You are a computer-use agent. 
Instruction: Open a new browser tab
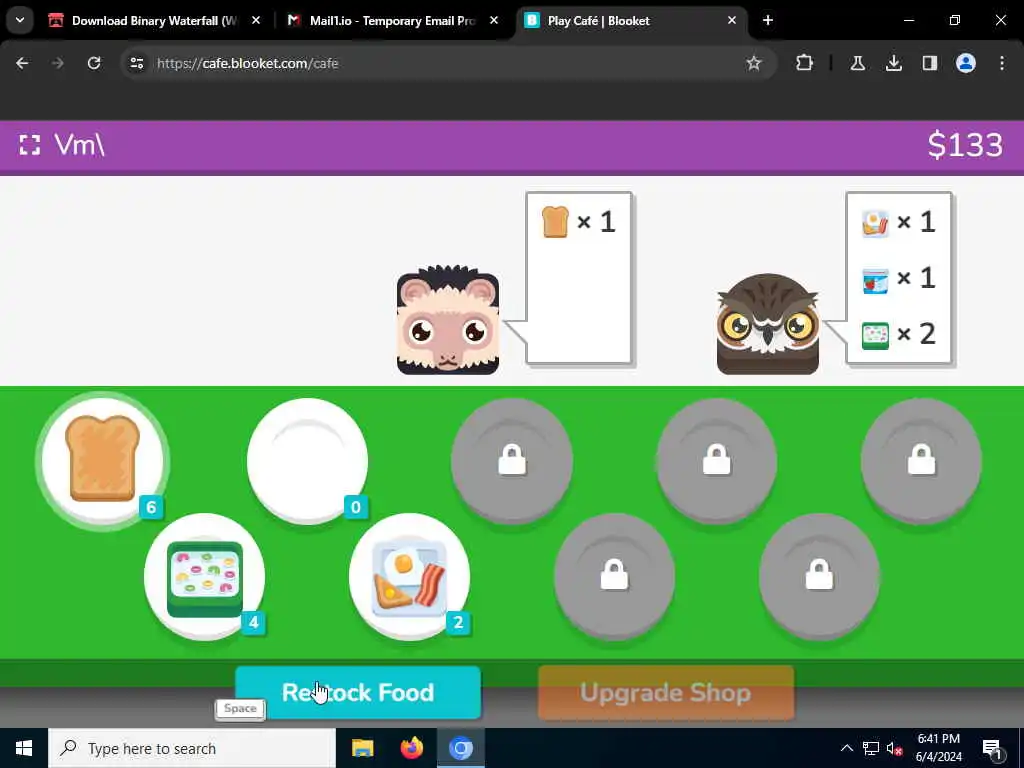[x=768, y=21]
